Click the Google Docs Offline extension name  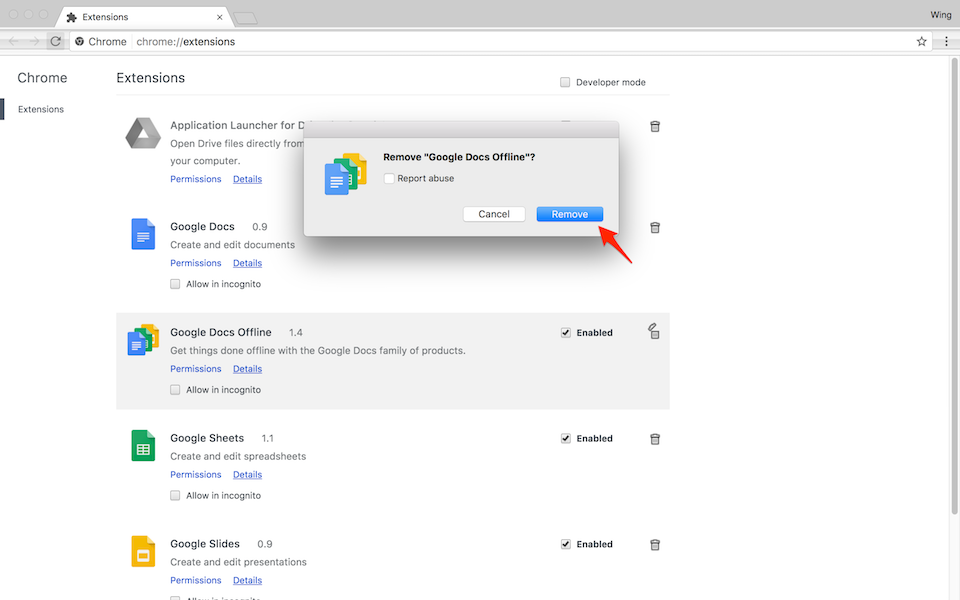[x=220, y=332]
